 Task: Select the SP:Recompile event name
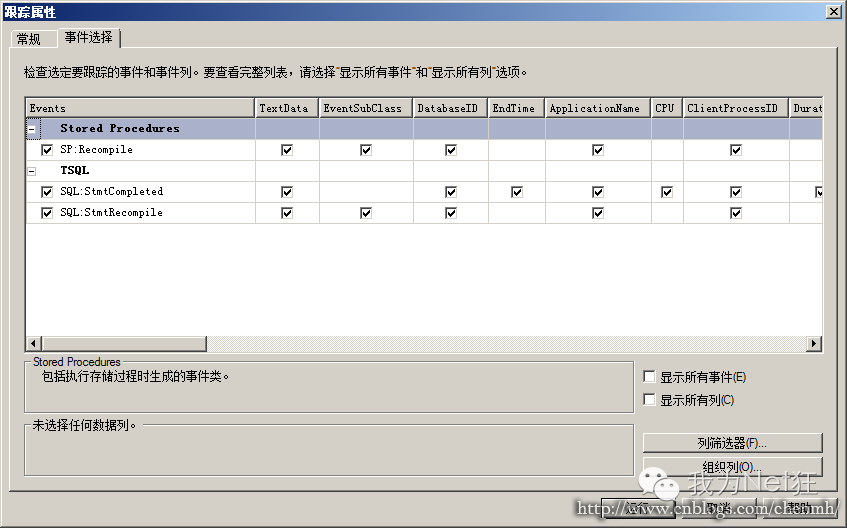96,150
